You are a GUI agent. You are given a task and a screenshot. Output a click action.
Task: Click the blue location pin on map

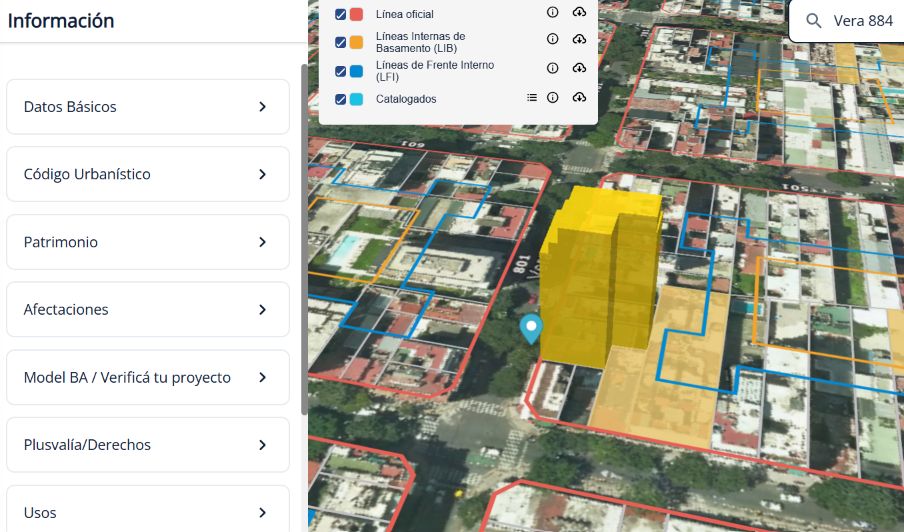coord(531,329)
